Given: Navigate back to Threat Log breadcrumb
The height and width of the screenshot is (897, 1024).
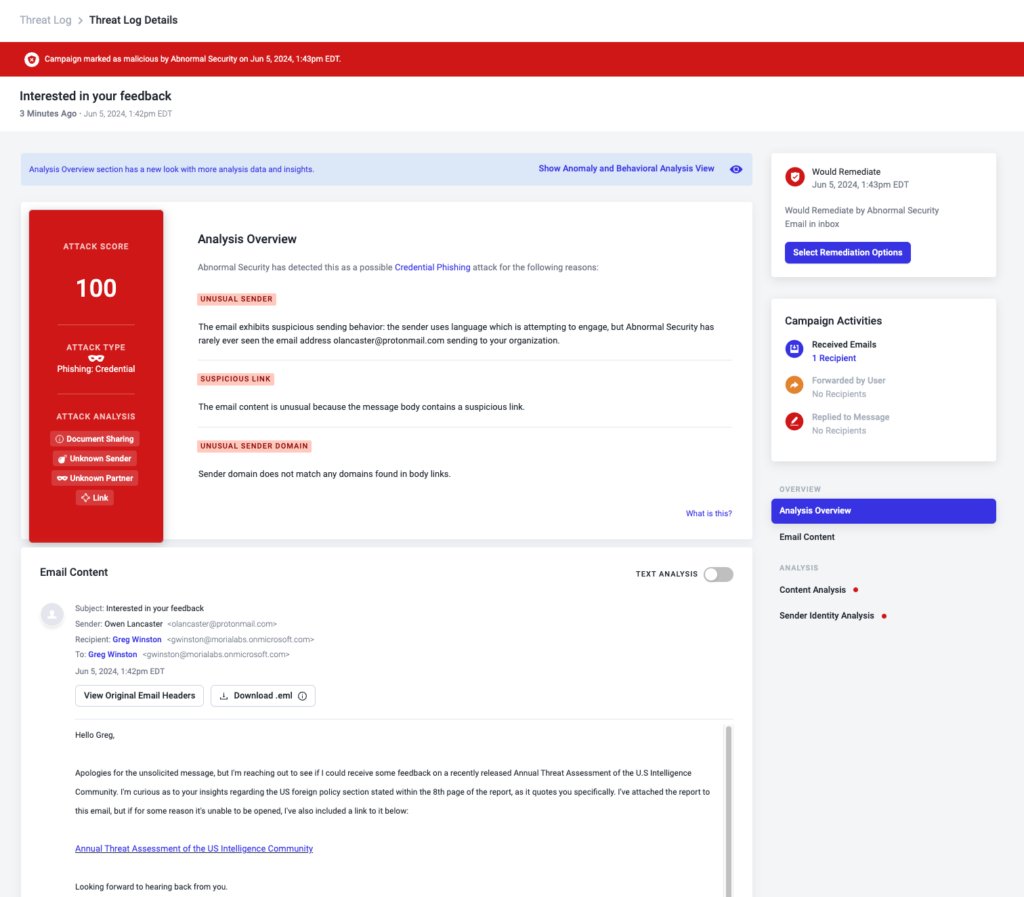Looking at the screenshot, I should (x=45, y=20).
